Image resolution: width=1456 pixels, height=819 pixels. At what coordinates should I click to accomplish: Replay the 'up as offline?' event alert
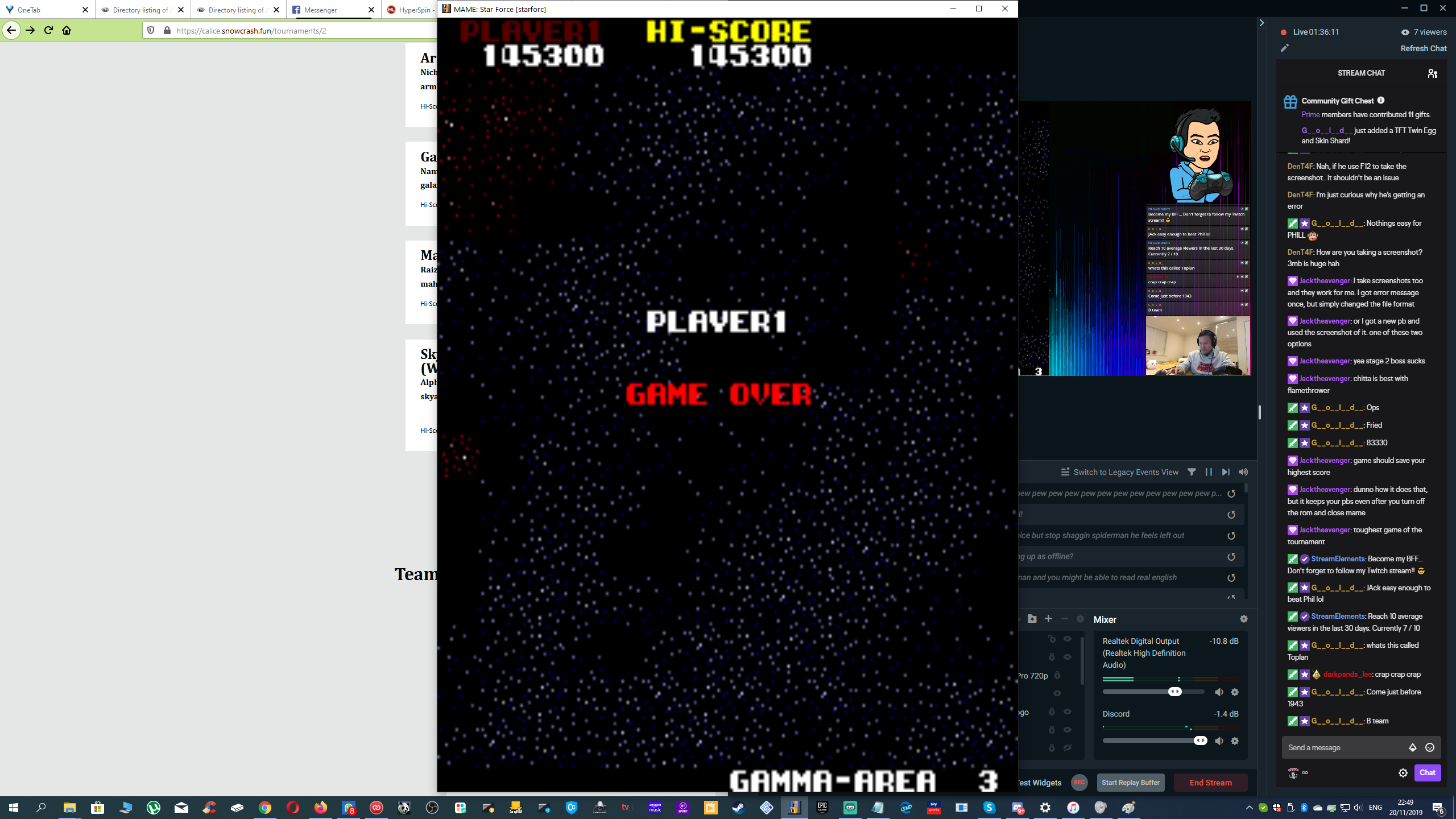tap(1231, 557)
